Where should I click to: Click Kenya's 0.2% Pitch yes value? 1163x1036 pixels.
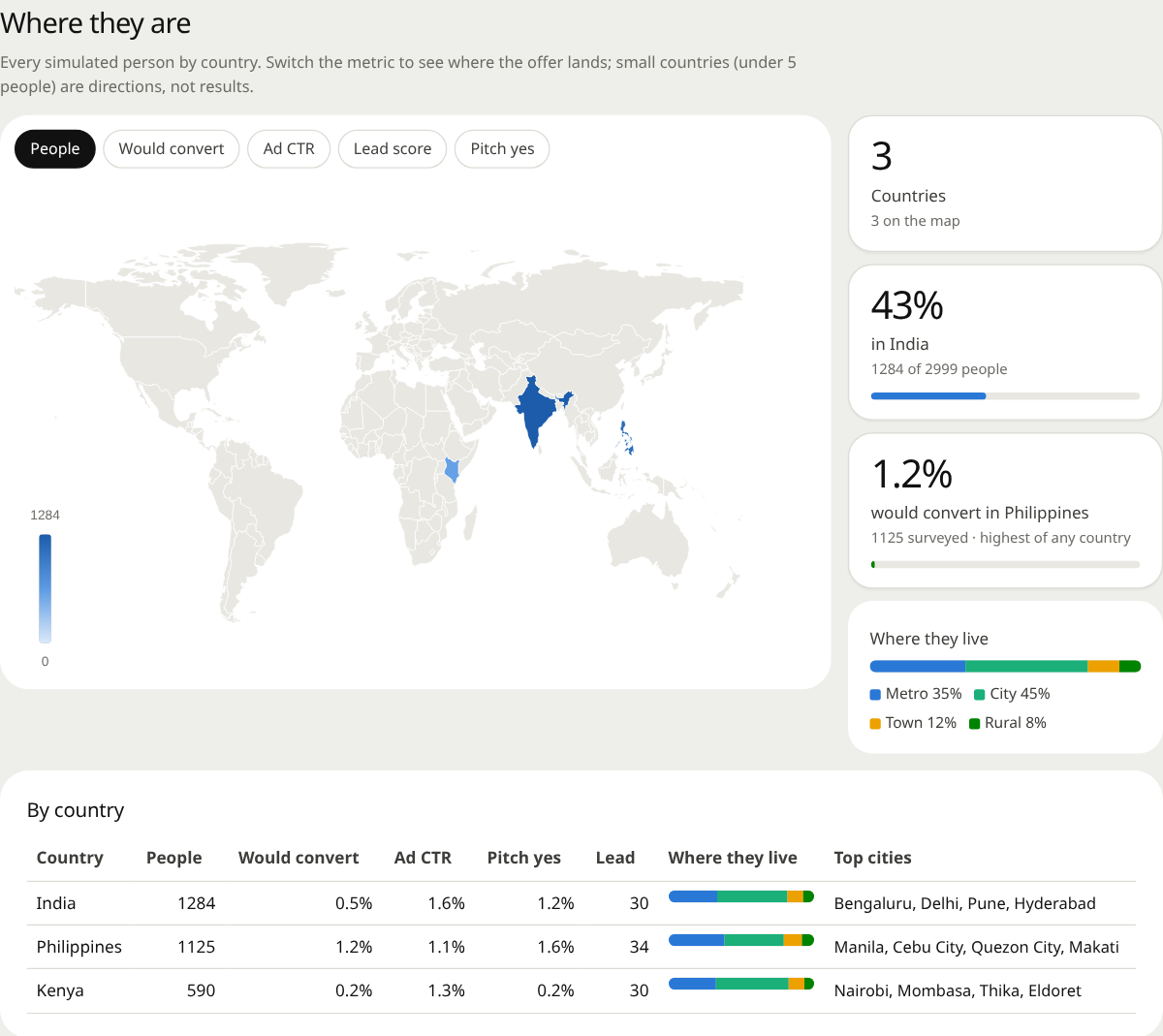tap(555, 990)
